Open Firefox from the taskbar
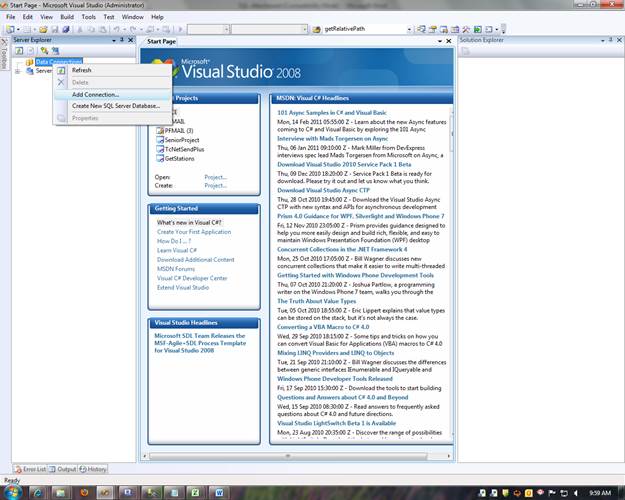Image resolution: width=625 pixels, height=500 pixels. click(x=85, y=493)
